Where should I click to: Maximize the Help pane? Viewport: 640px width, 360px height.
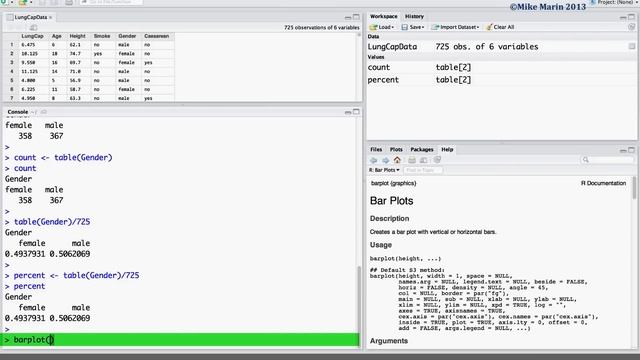point(631,150)
